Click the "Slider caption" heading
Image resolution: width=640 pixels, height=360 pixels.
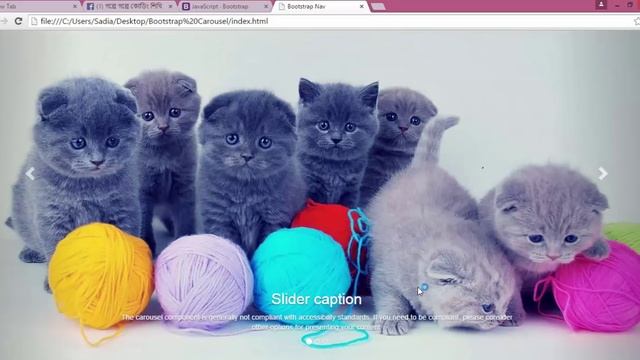(x=316, y=299)
